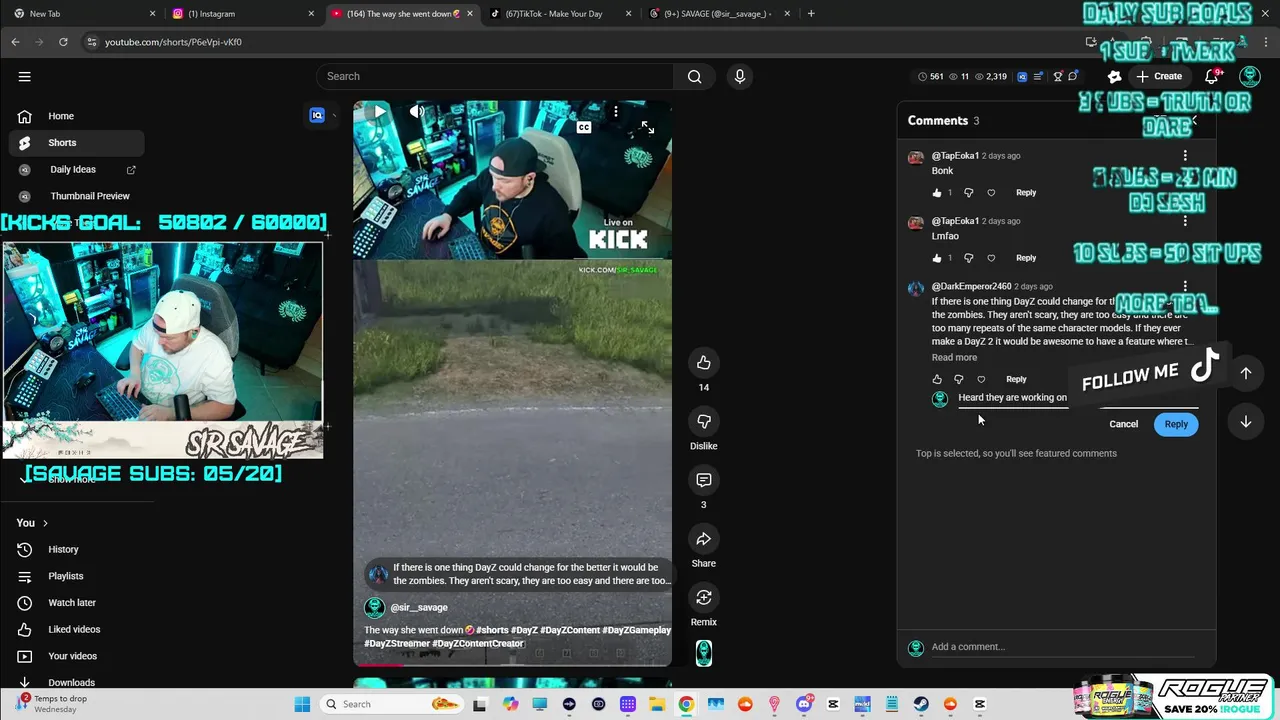Click the magnifier search button
This screenshot has width=1280, height=720.
pyautogui.click(x=695, y=76)
